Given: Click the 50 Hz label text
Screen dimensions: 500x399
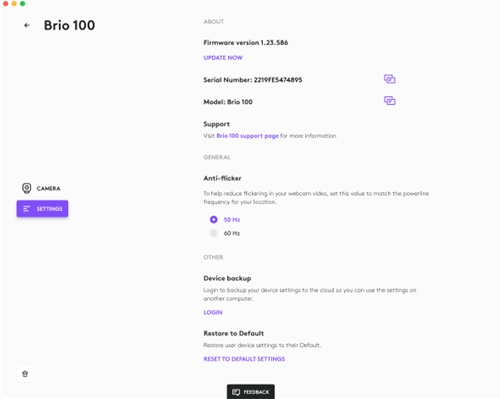Looking at the screenshot, I should (232, 220).
